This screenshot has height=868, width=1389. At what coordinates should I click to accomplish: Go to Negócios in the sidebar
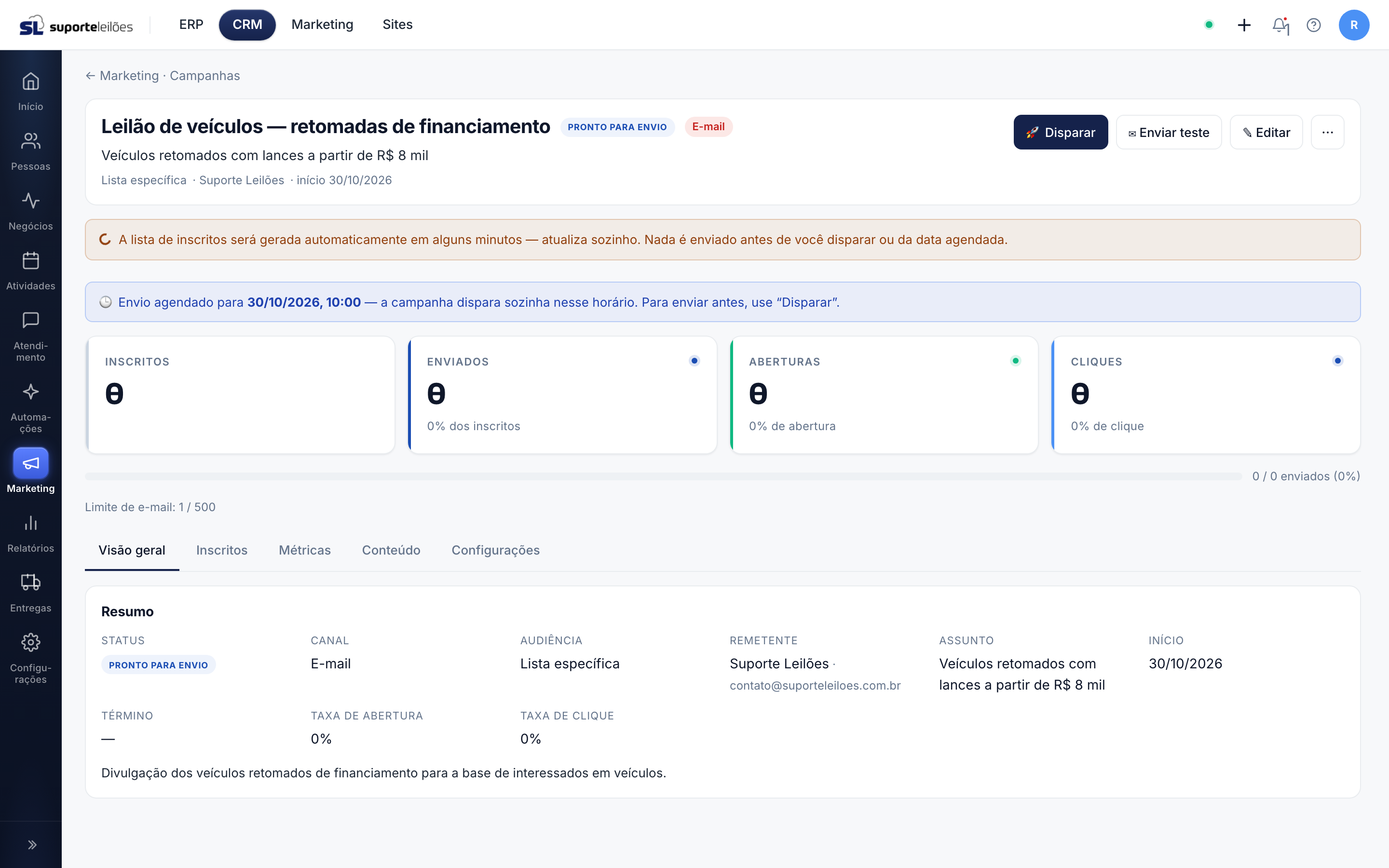tap(30, 211)
